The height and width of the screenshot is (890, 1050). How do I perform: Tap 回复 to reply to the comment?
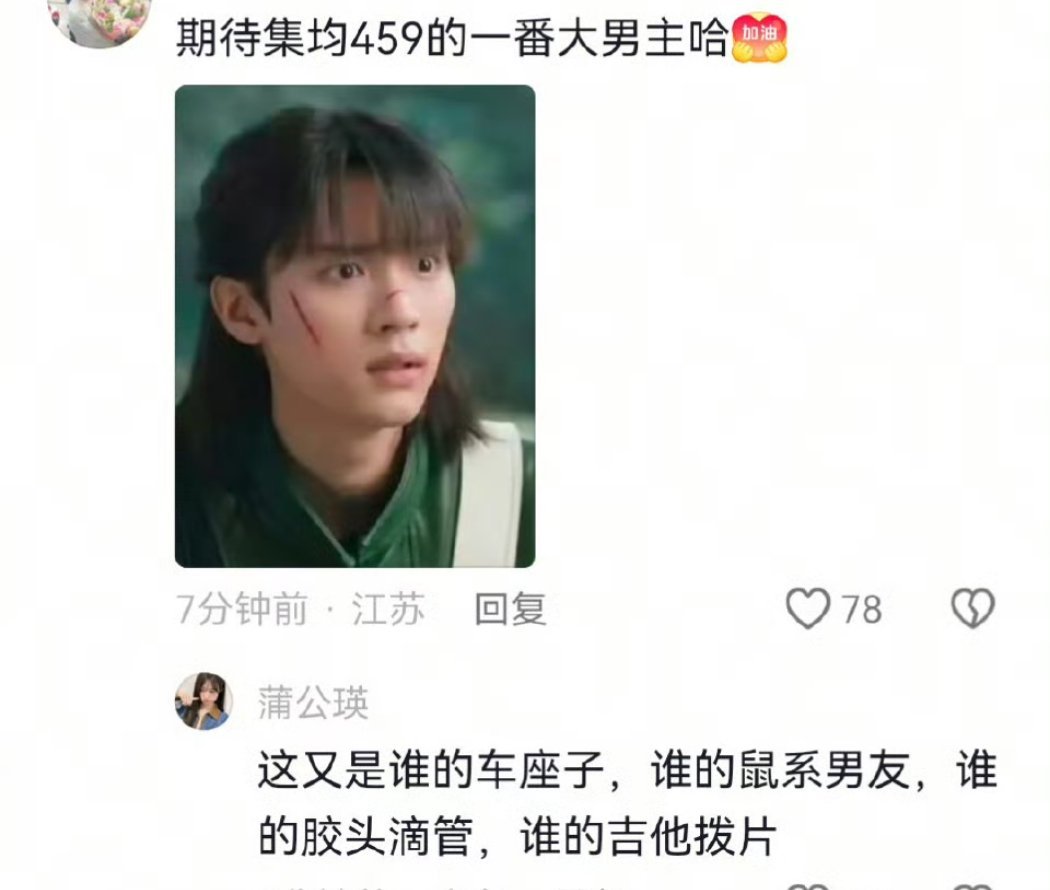510,609
